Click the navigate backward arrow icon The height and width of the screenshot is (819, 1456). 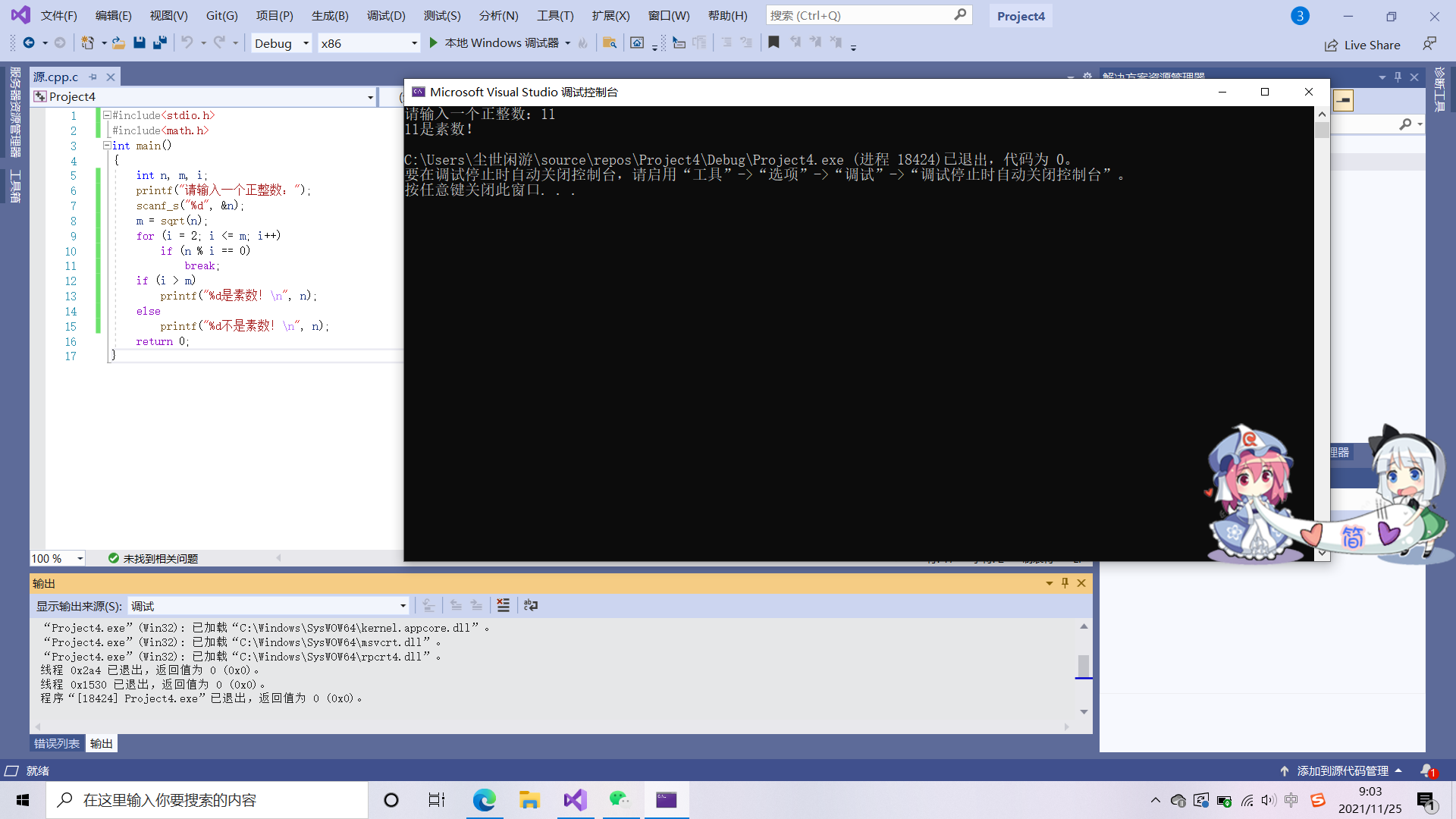(29, 43)
